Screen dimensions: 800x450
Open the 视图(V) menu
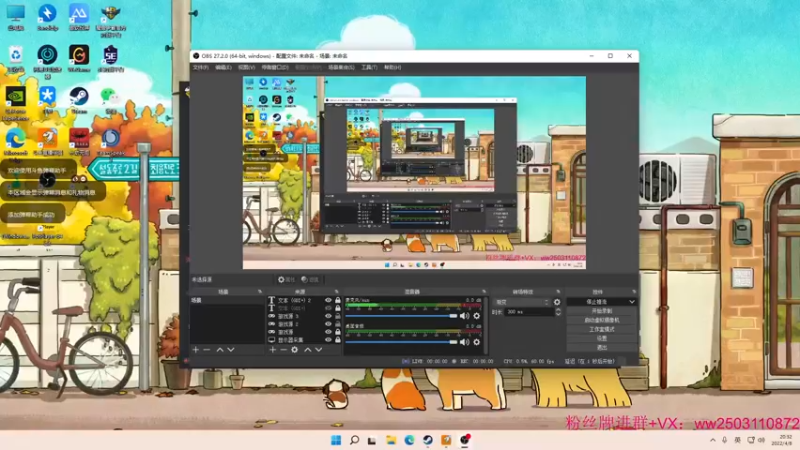pyautogui.click(x=246, y=67)
